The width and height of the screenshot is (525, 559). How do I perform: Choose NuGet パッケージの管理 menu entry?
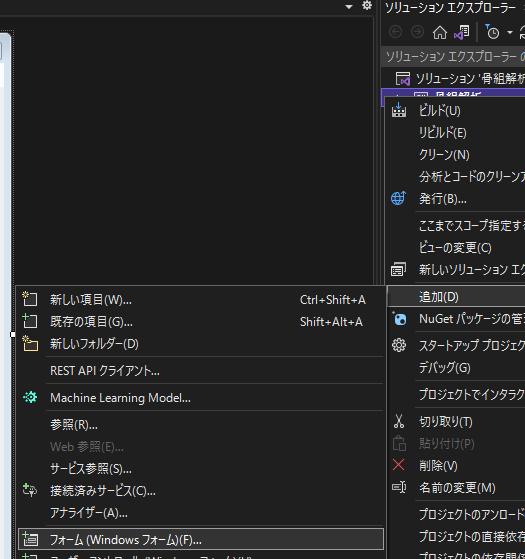(x=457, y=319)
